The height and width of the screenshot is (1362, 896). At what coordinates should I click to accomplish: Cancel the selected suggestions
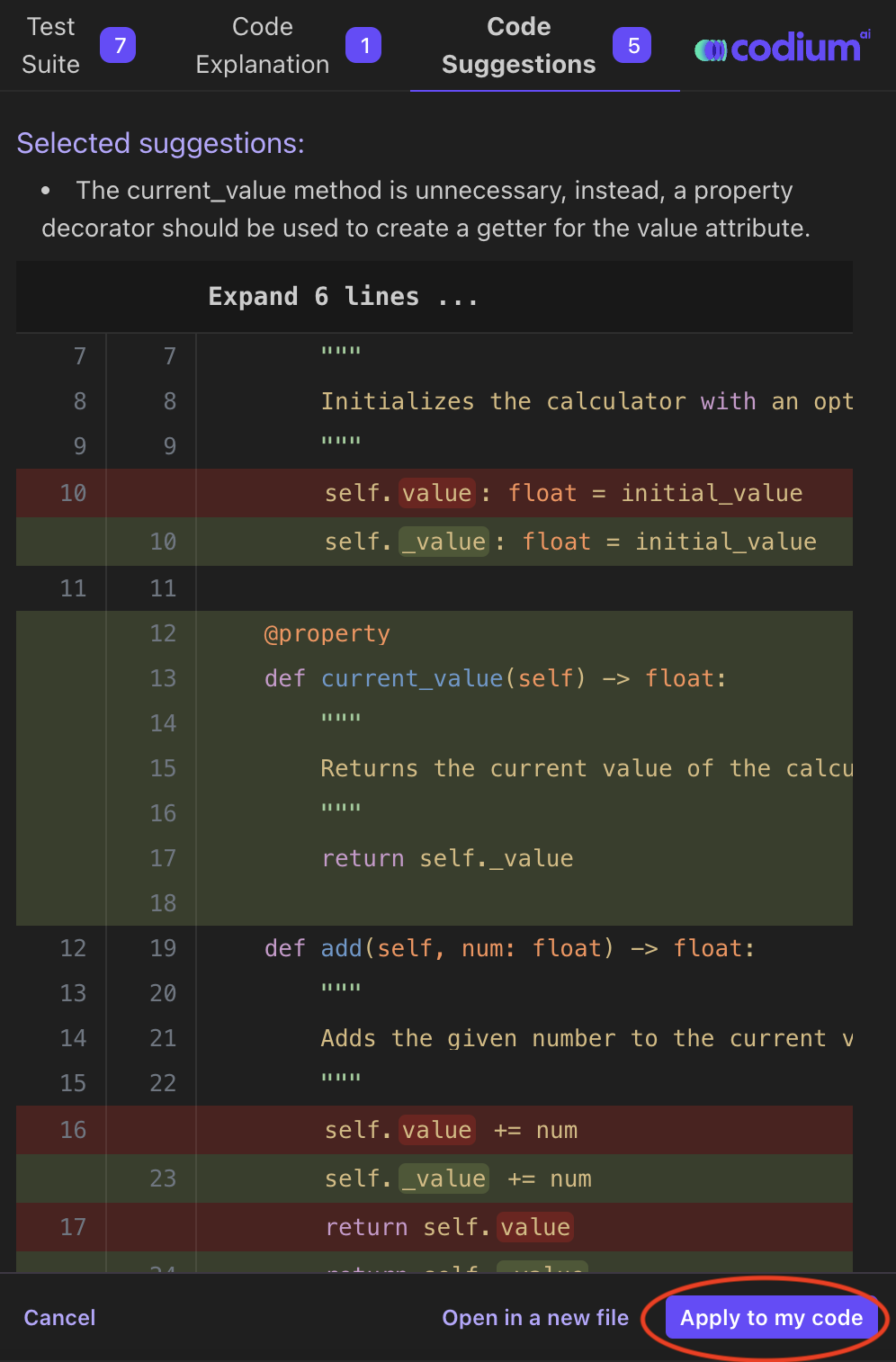tap(59, 1318)
